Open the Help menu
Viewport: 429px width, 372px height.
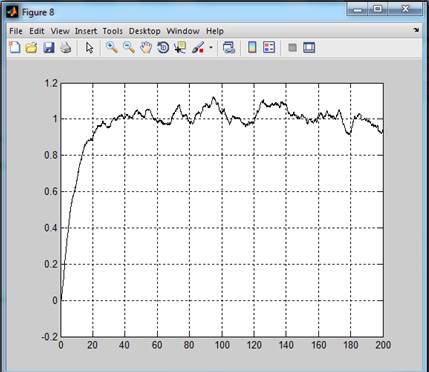215,31
